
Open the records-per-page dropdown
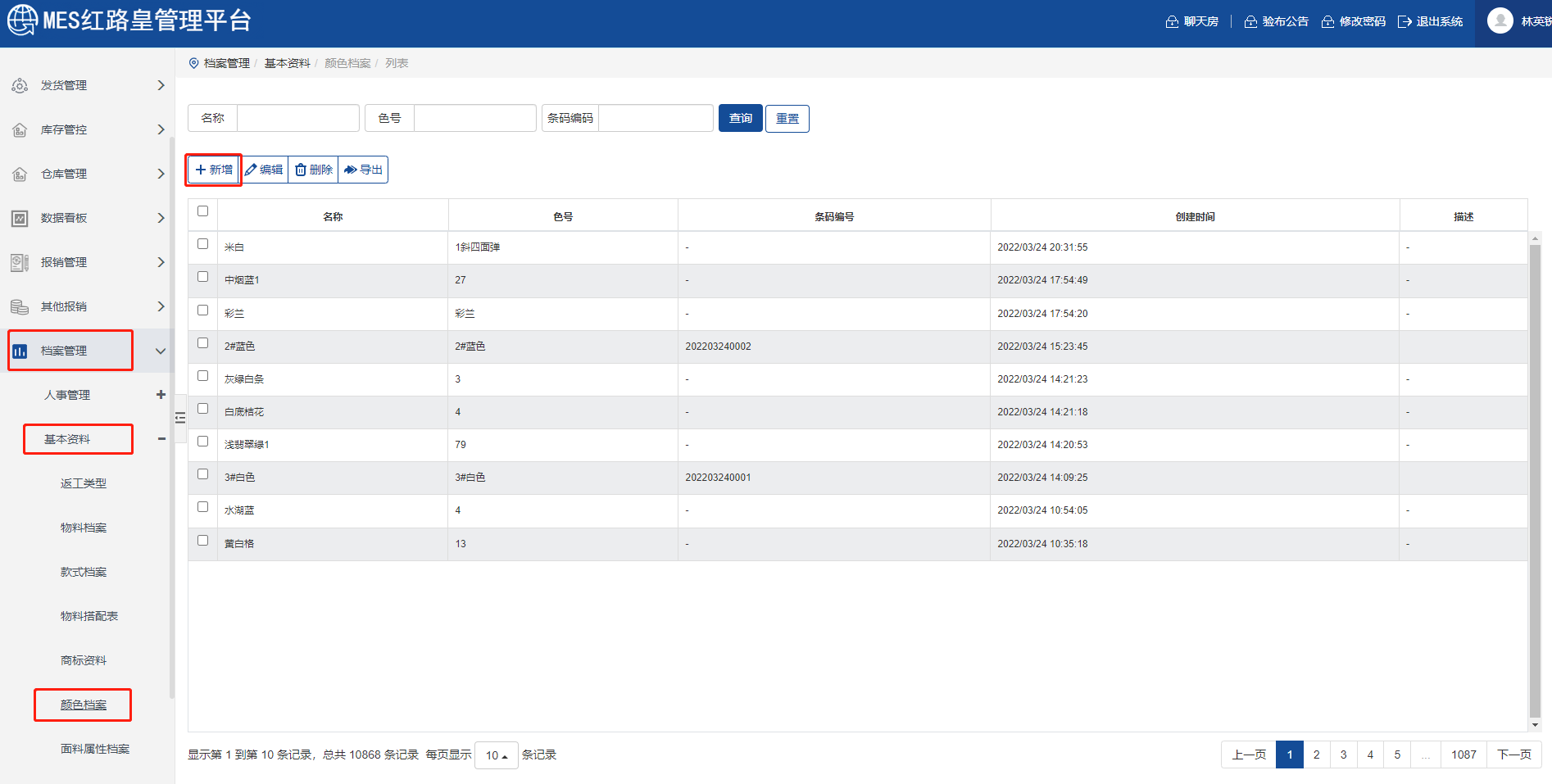click(496, 755)
